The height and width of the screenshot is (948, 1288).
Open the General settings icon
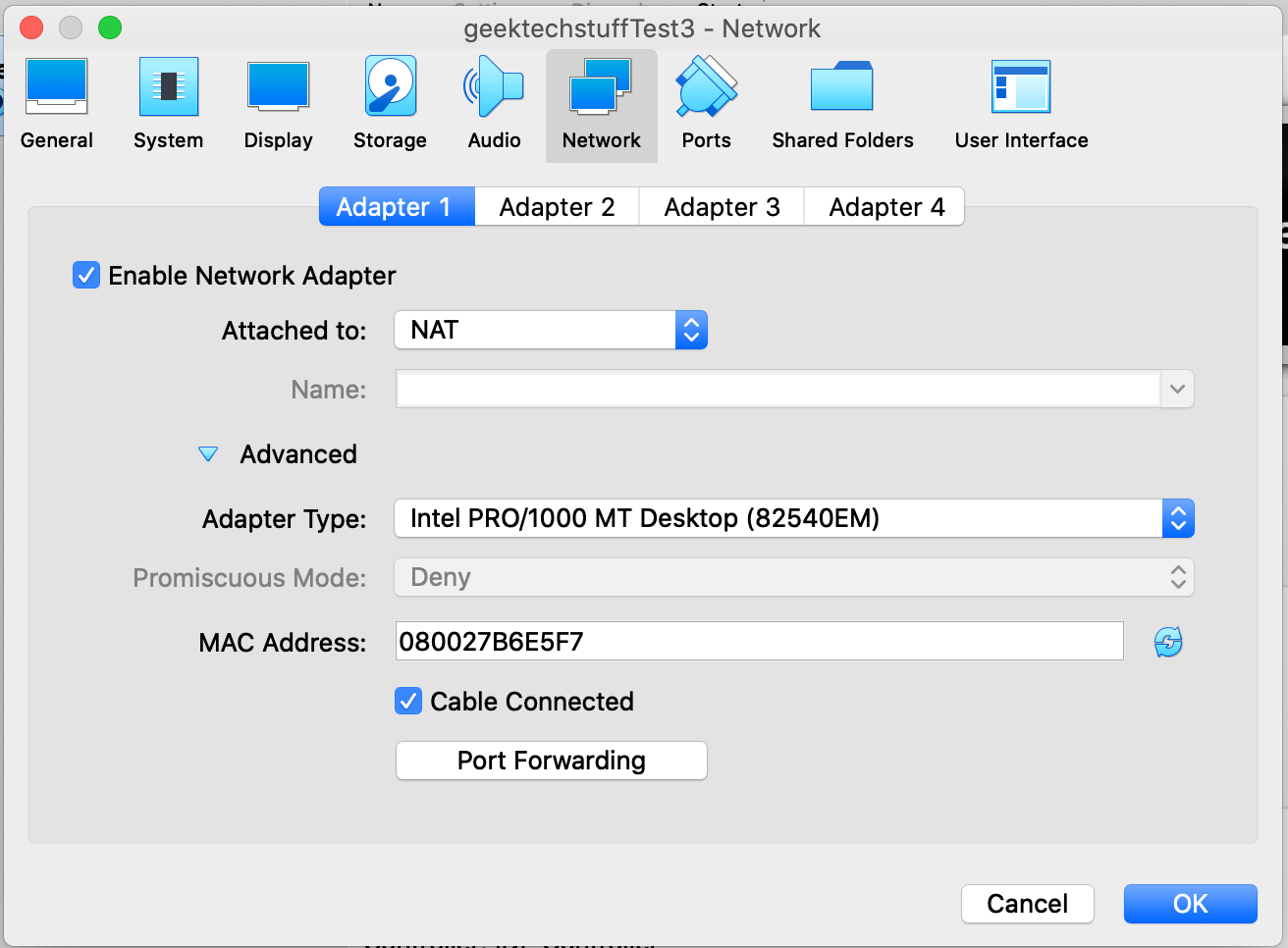tap(56, 98)
